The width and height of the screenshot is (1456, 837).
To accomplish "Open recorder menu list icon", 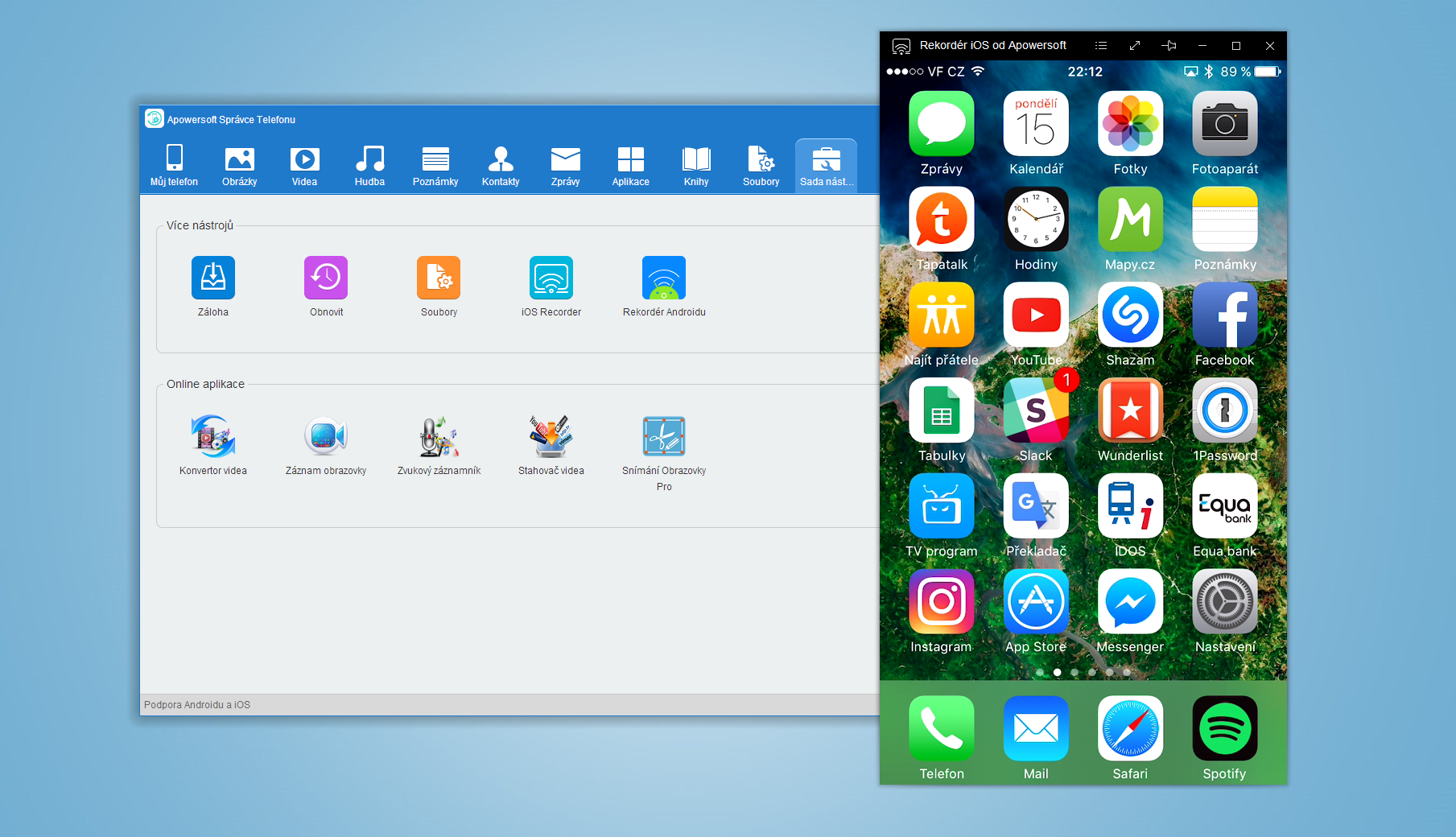I will (x=1101, y=46).
